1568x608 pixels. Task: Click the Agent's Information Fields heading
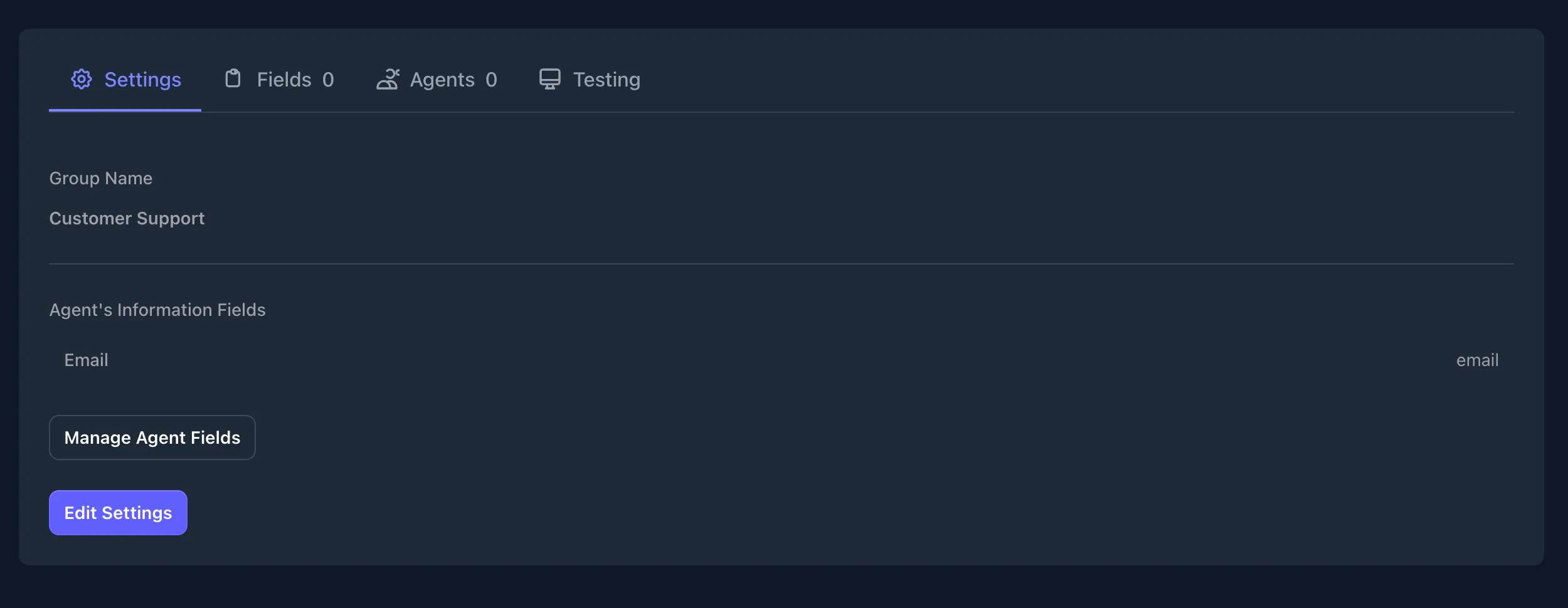tap(157, 310)
